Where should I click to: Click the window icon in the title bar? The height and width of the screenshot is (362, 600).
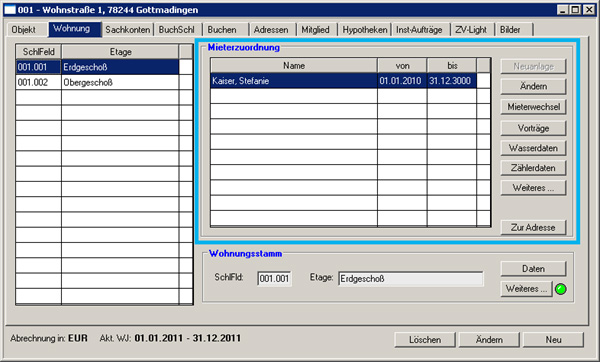pos(10,10)
